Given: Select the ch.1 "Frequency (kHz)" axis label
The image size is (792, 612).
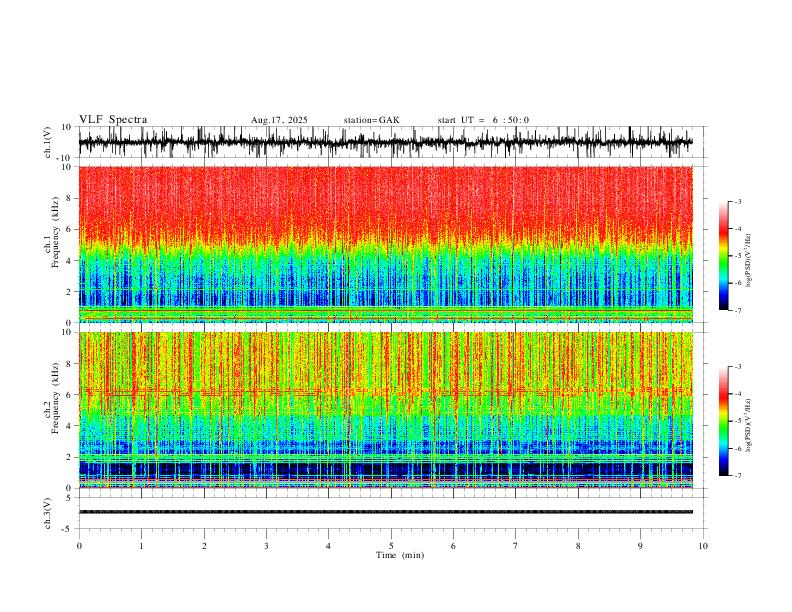Looking at the screenshot, I should (55, 232).
